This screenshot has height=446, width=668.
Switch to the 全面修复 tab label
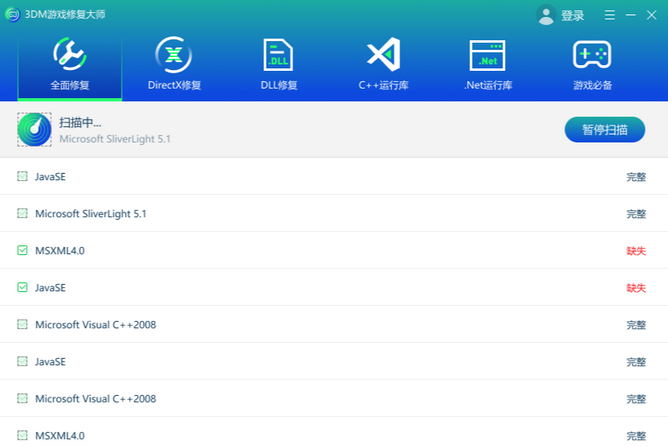69,86
